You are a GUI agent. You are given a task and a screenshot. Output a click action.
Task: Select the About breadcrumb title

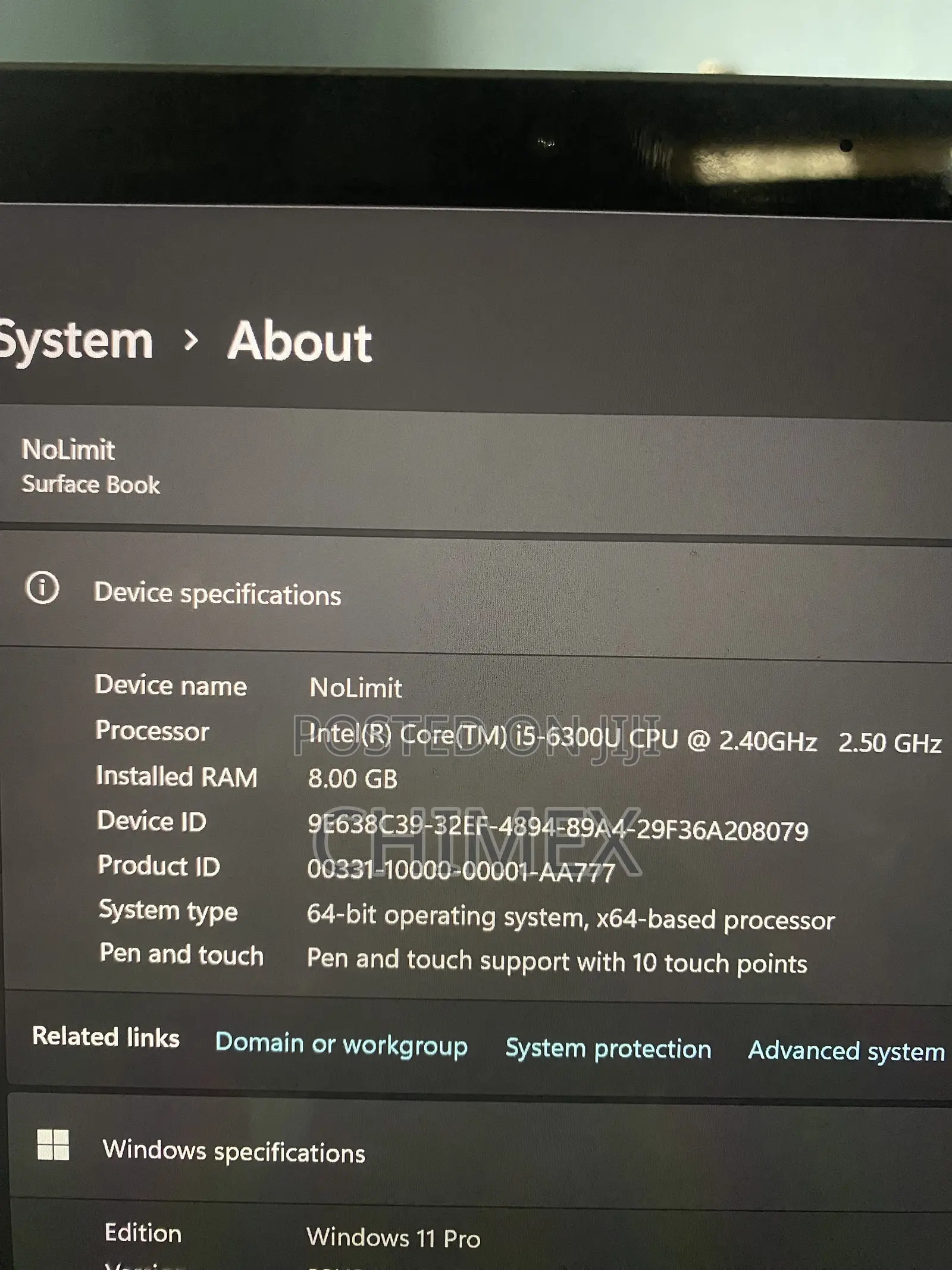pos(300,342)
